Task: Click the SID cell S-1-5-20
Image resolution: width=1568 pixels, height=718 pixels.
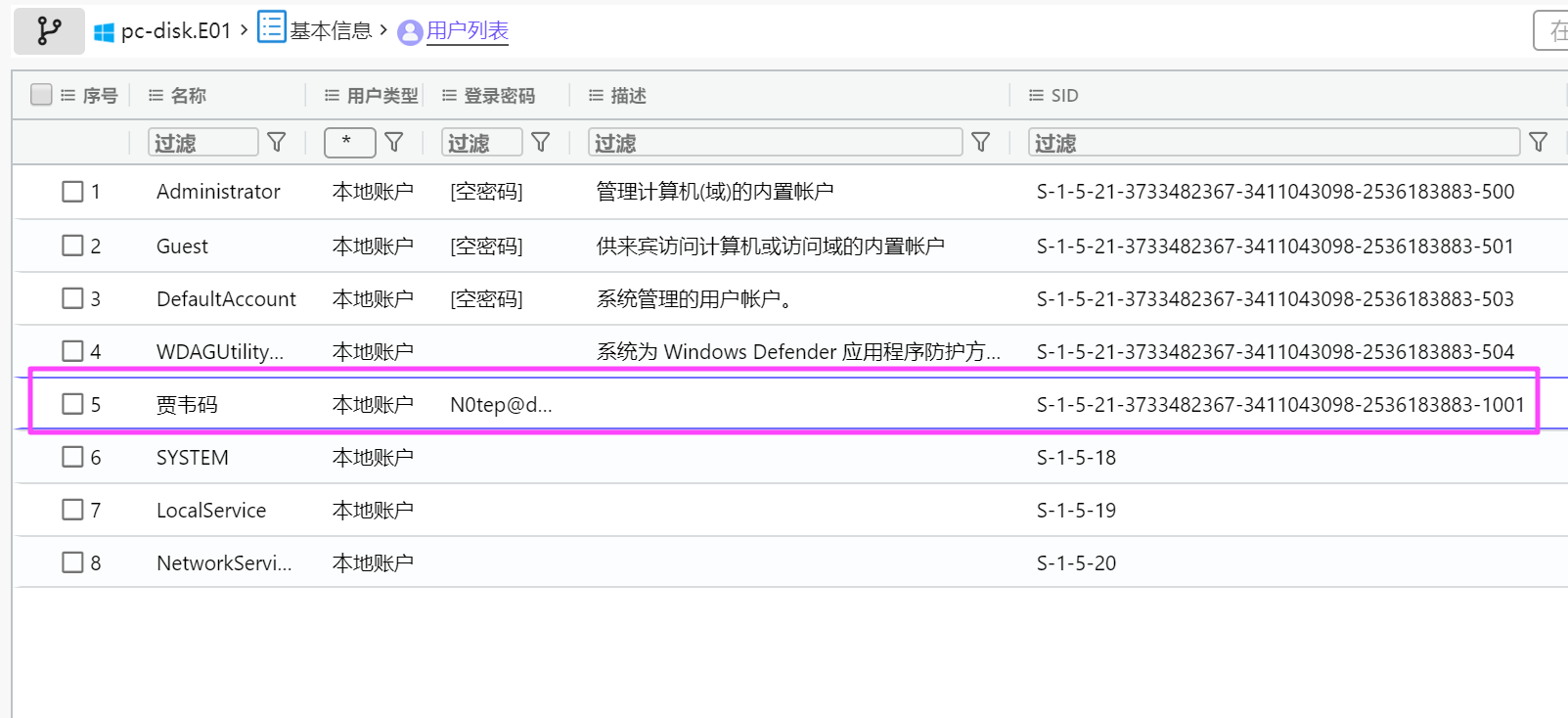Action: point(1076,562)
